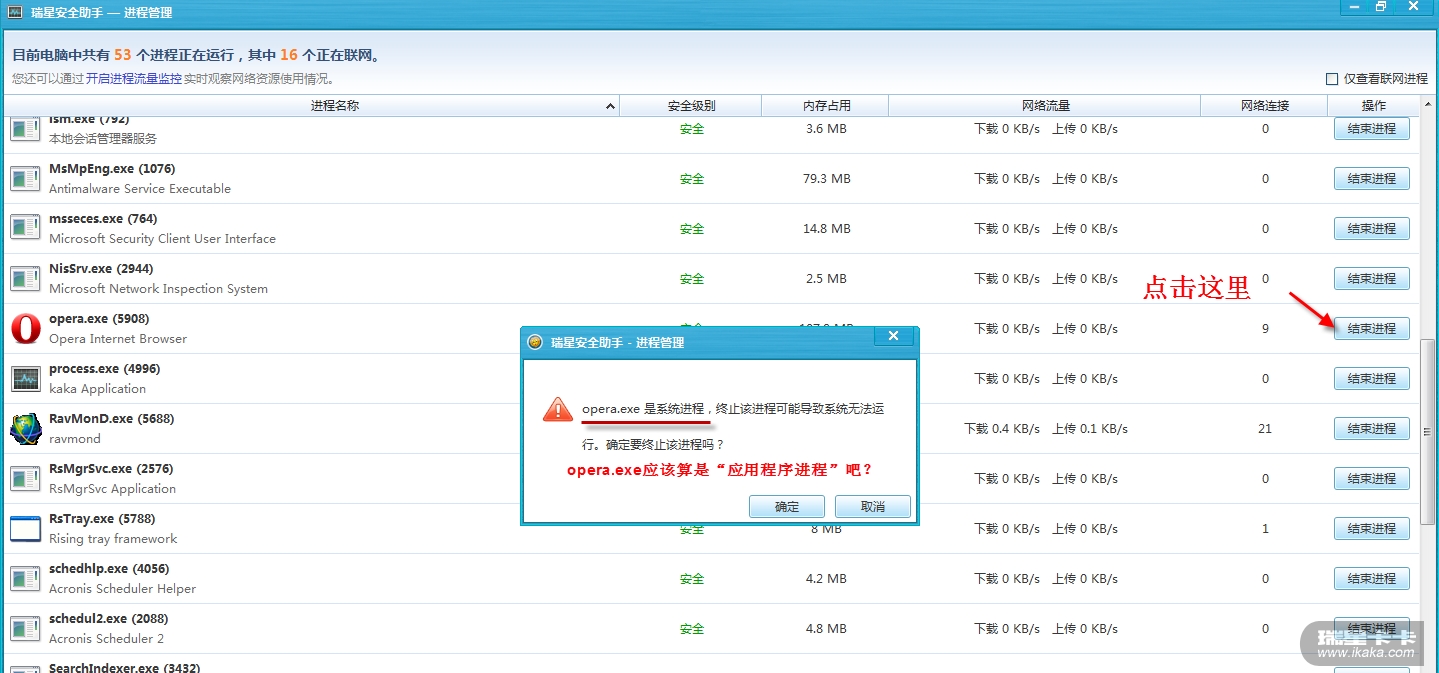The height and width of the screenshot is (673, 1439).
Task: End the schedhlp.exe process
Action: click(1372, 578)
